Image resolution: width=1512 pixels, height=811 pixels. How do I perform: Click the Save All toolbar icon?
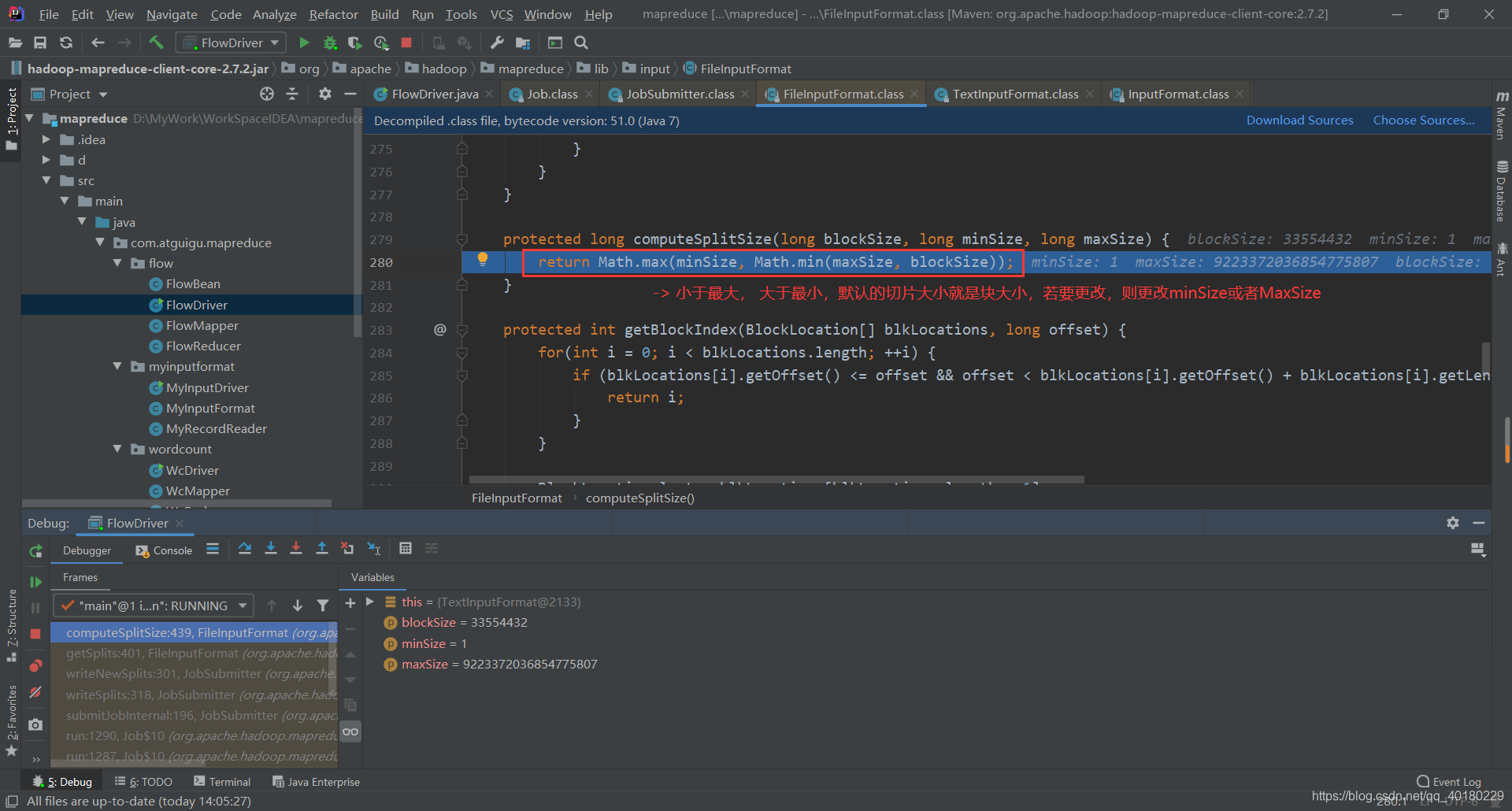pos(40,43)
